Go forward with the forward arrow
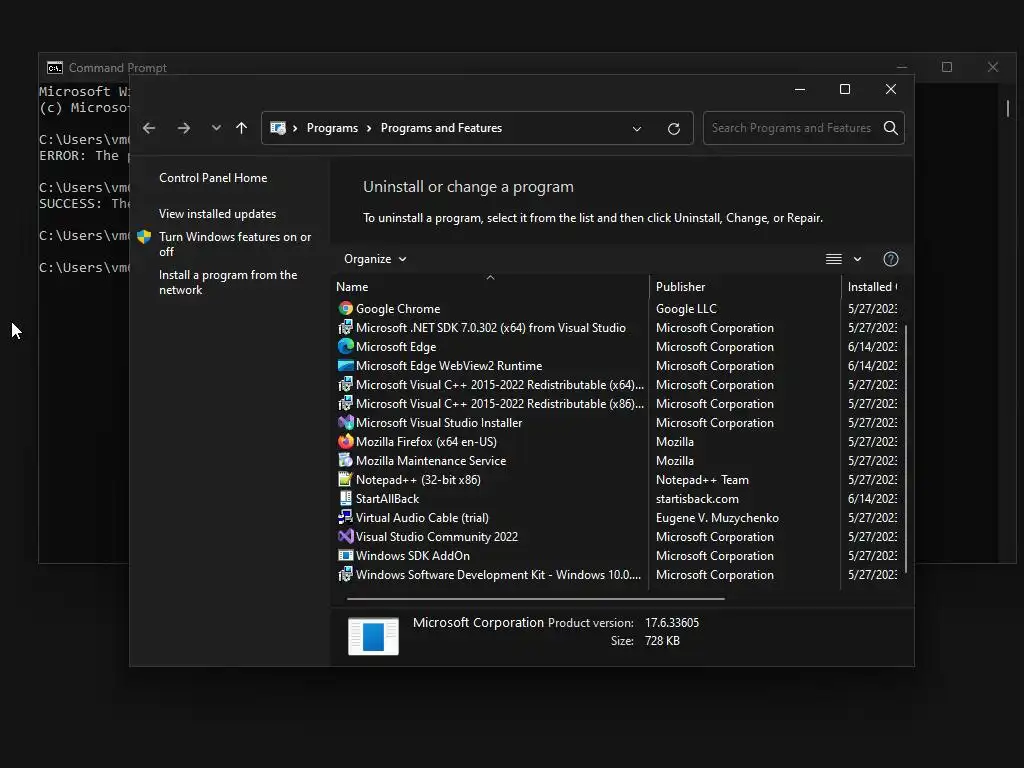This screenshot has height=768, width=1024. point(184,128)
